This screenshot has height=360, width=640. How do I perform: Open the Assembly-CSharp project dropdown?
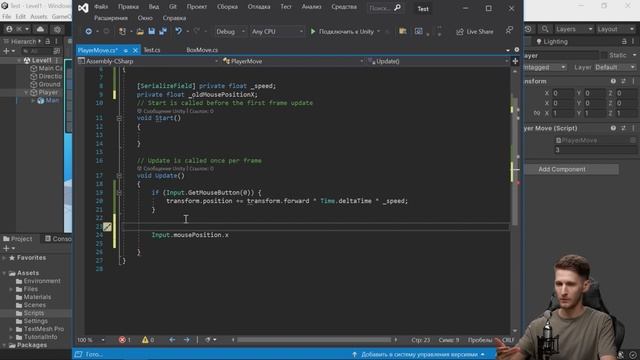coord(149,61)
